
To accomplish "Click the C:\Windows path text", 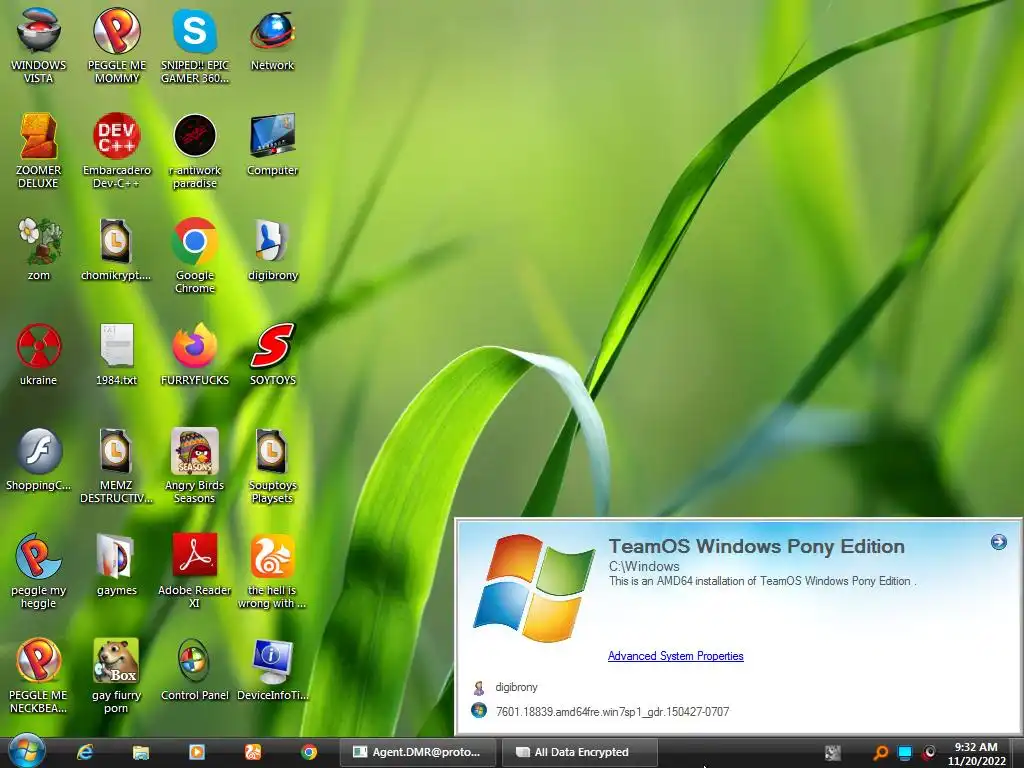I will (x=644, y=566).
